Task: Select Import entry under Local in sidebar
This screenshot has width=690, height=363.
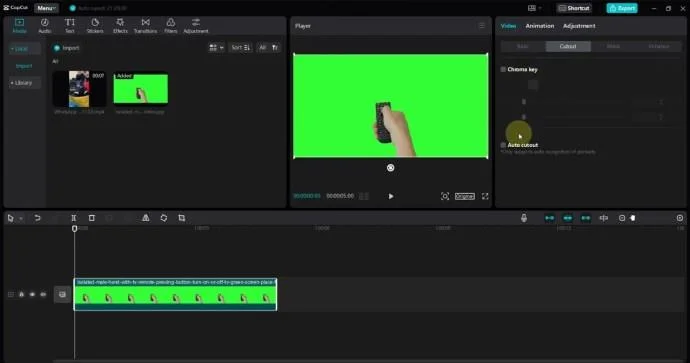Action: (24, 66)
